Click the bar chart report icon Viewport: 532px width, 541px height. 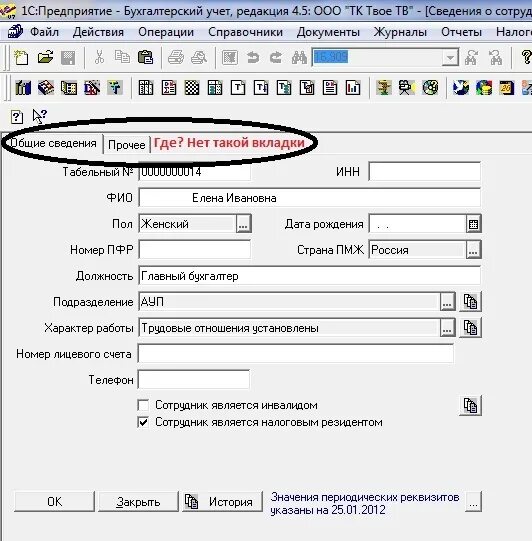353,88
